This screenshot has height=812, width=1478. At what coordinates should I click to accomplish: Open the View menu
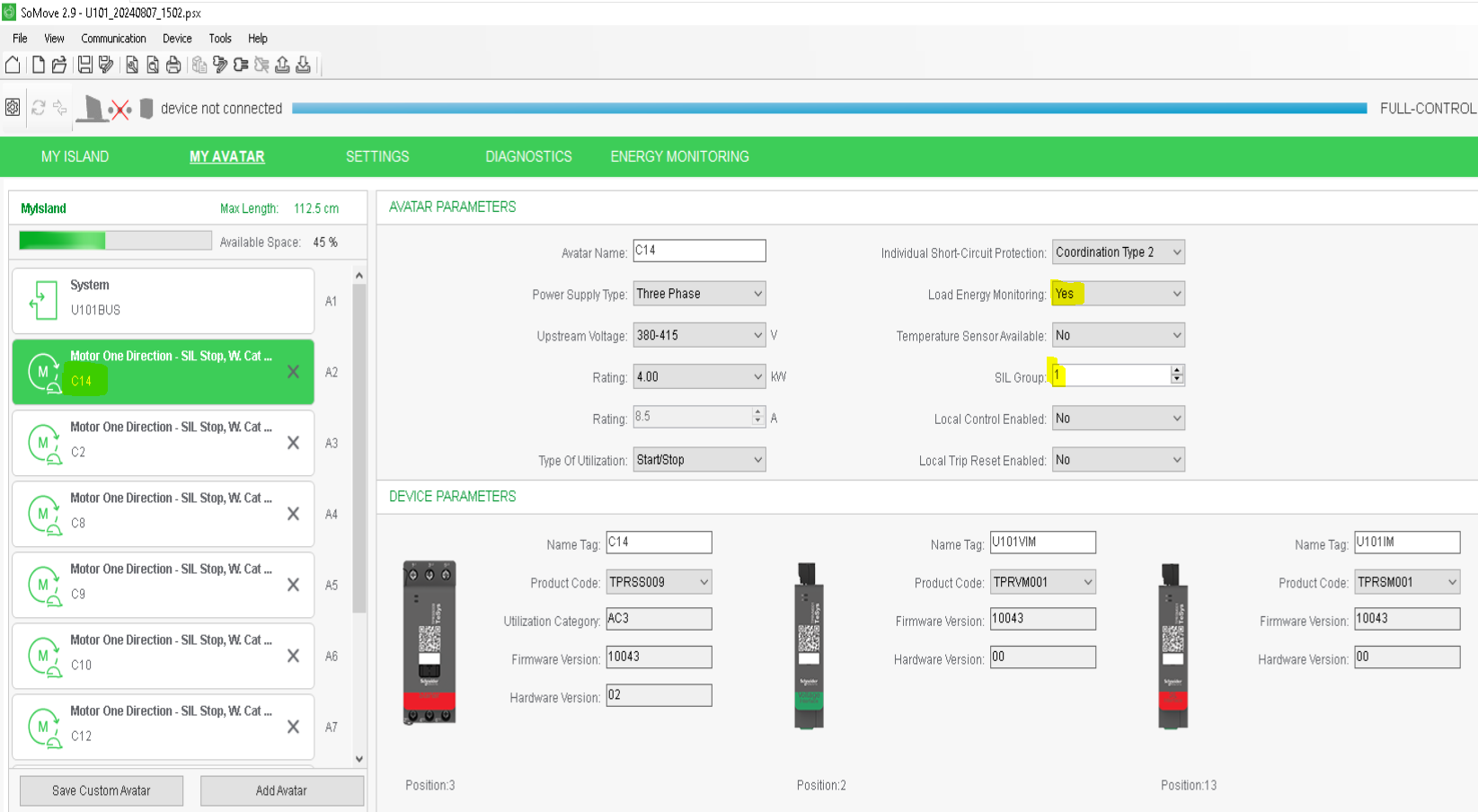[x=54, y=39]
